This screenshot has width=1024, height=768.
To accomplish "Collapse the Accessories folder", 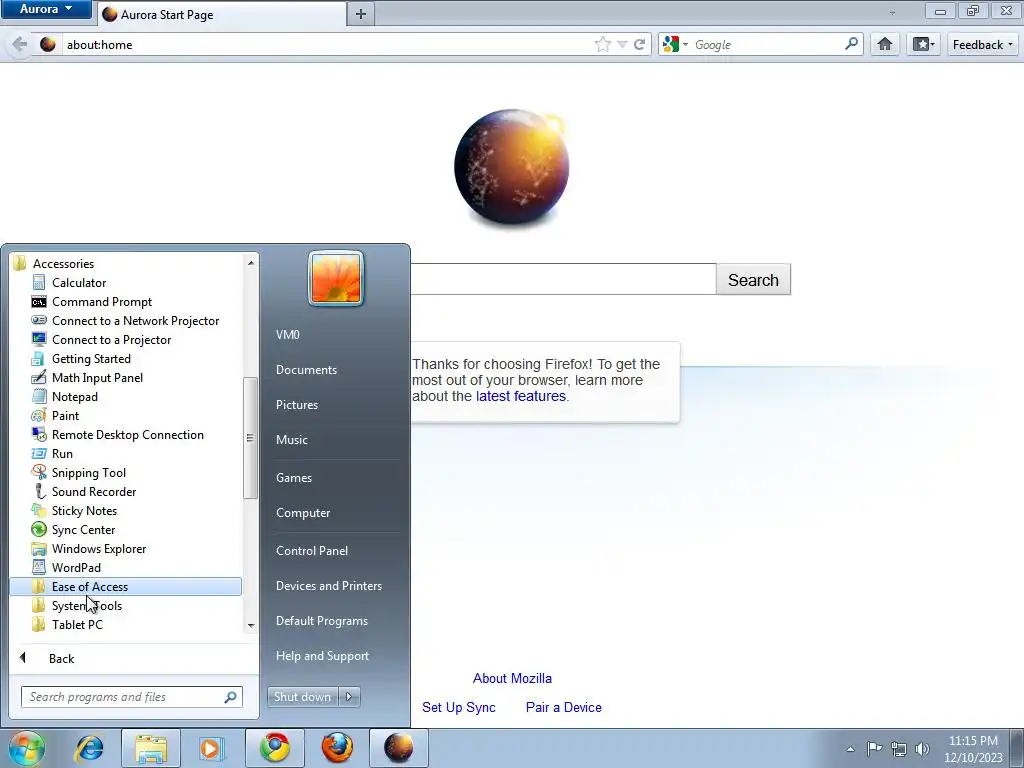I will [x=63, y=264].
